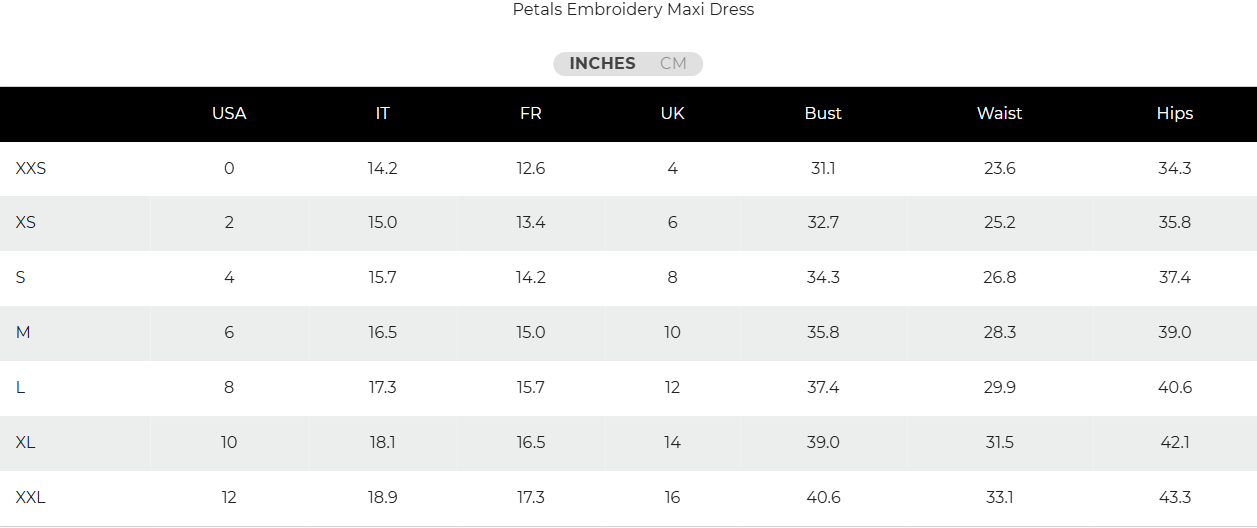This screenshot has height=528, width=1257.
Task: Click the S size row label
Action: pyautogui.click(x=21, y=278)
